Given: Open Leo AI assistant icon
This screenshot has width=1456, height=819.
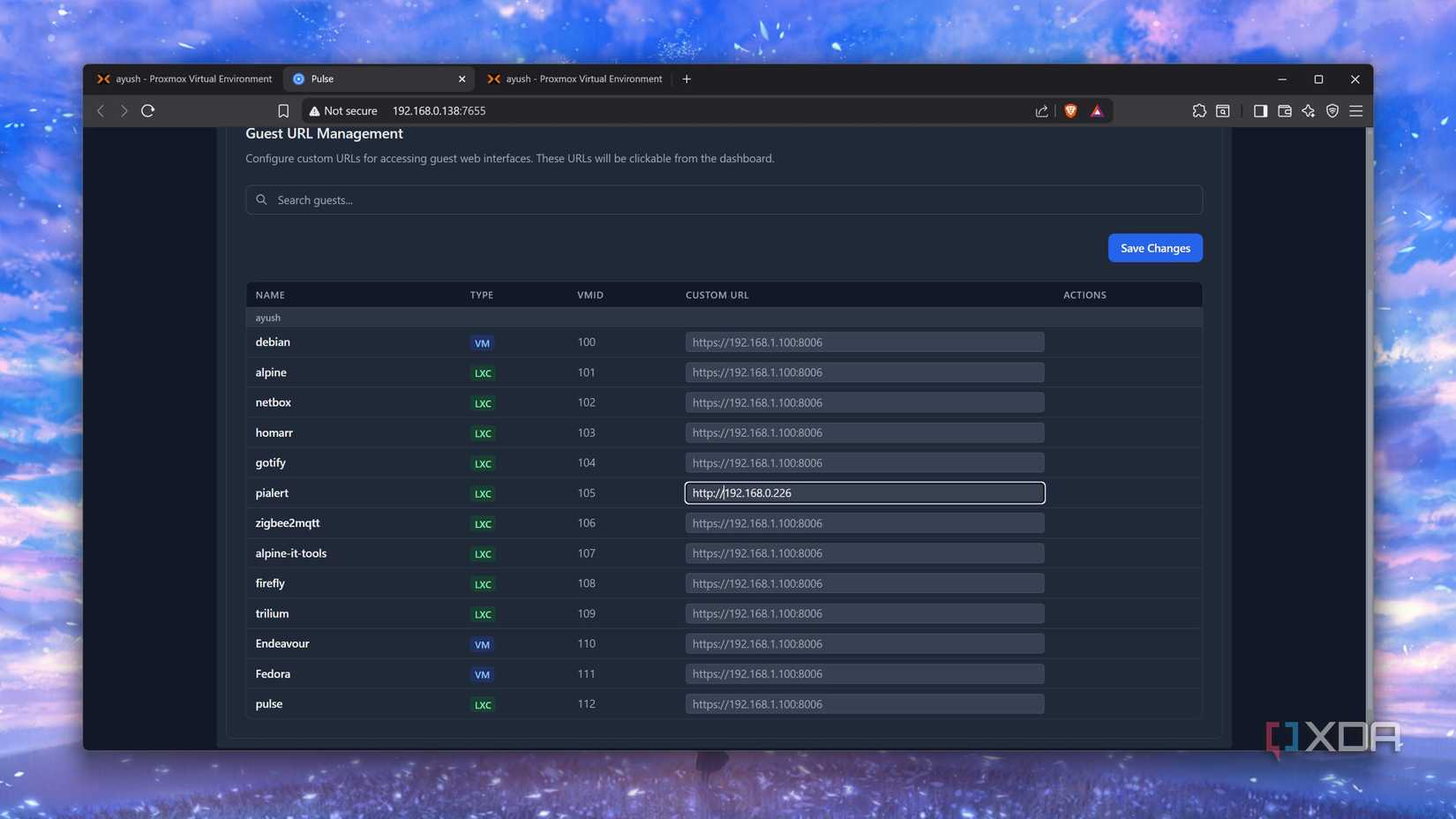Looking at the screenshot, I should (1309, 111).
